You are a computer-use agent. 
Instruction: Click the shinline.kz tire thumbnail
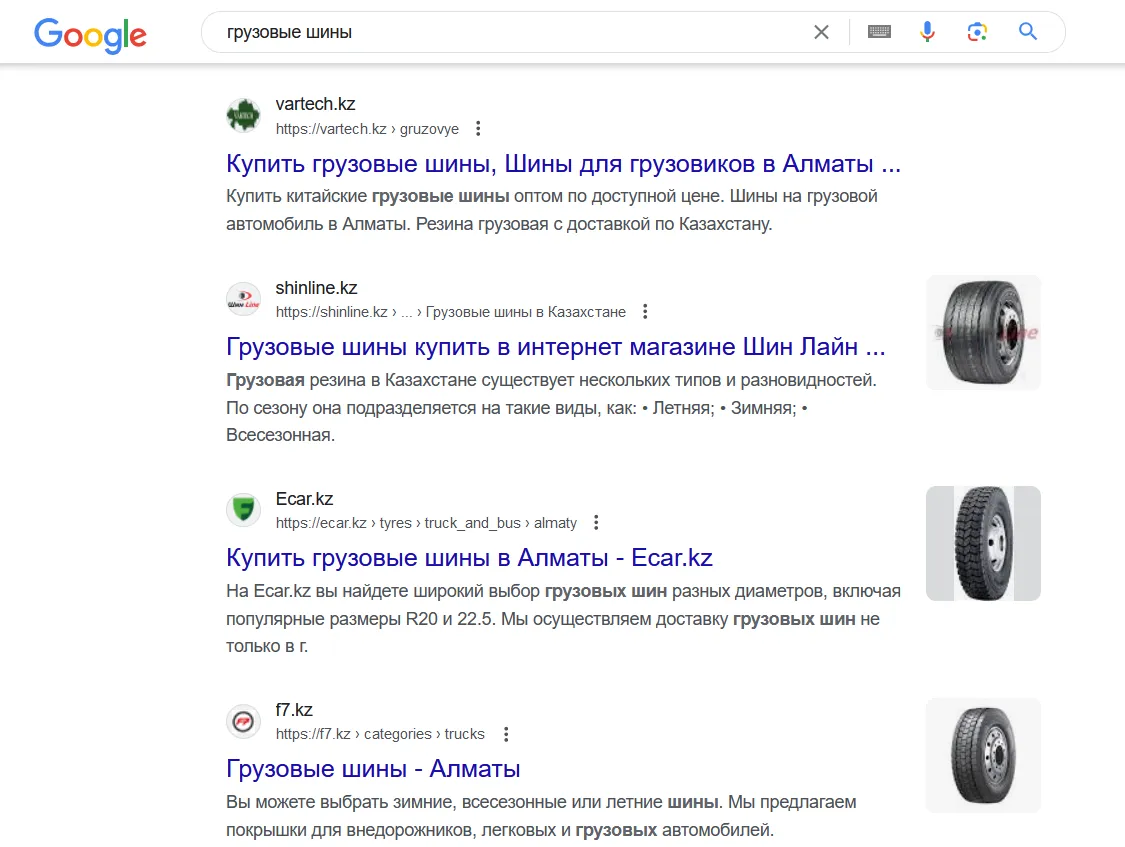(x=983, y=333)
